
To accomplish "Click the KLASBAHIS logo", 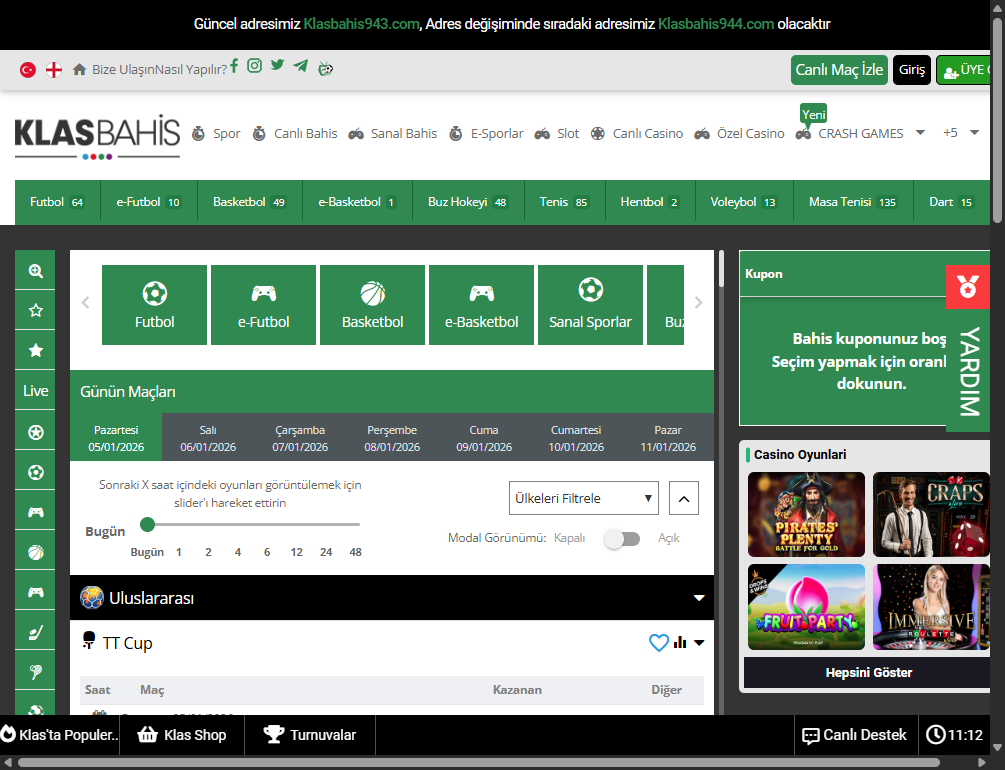I will click(x=97, y=137).
